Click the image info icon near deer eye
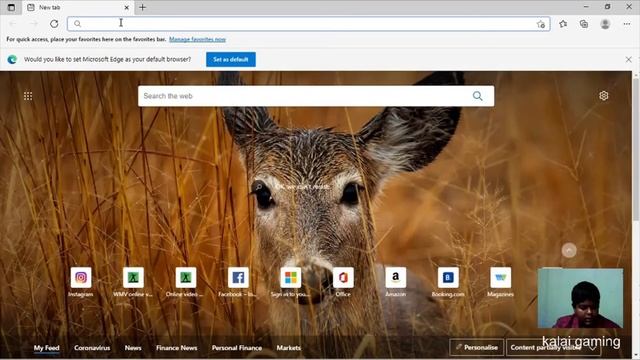The image size is (640, 360). pyautogui.click(x=258, y=187)
